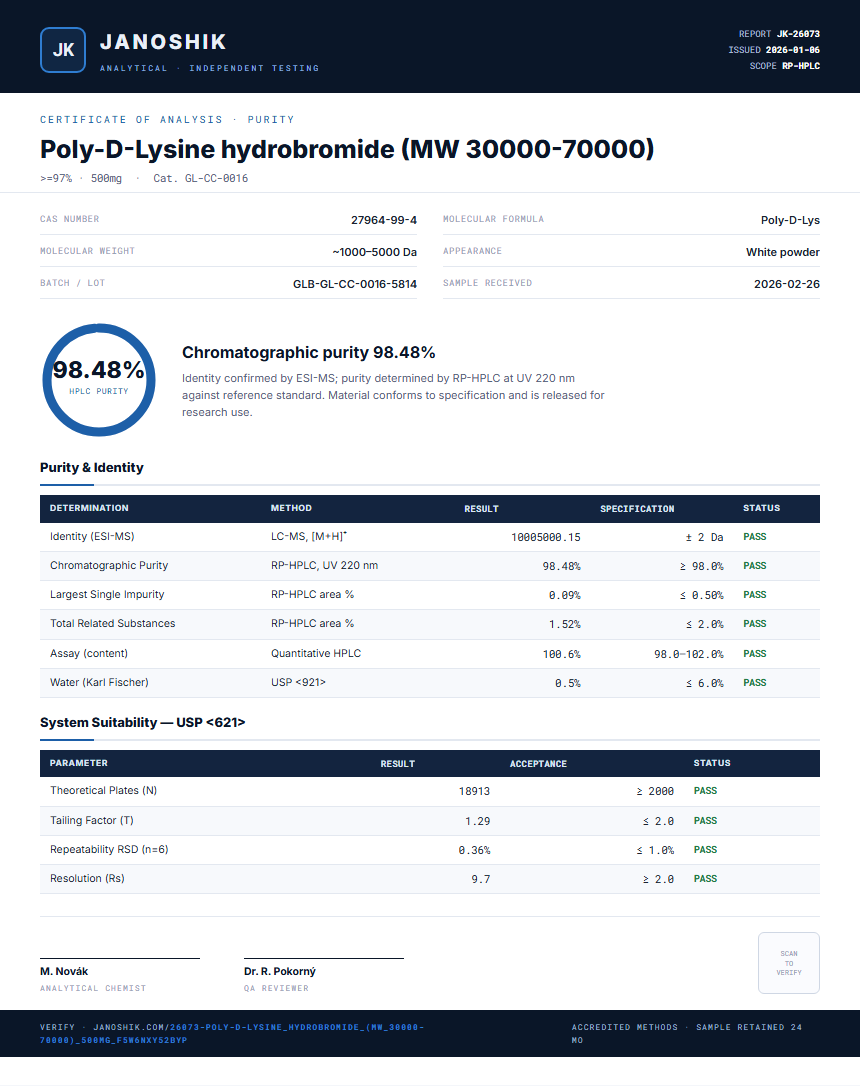The width and height of the screenshot is (860, 1086).
Task: Click Tailing Factor (T) row label
Action: [92, 821]
